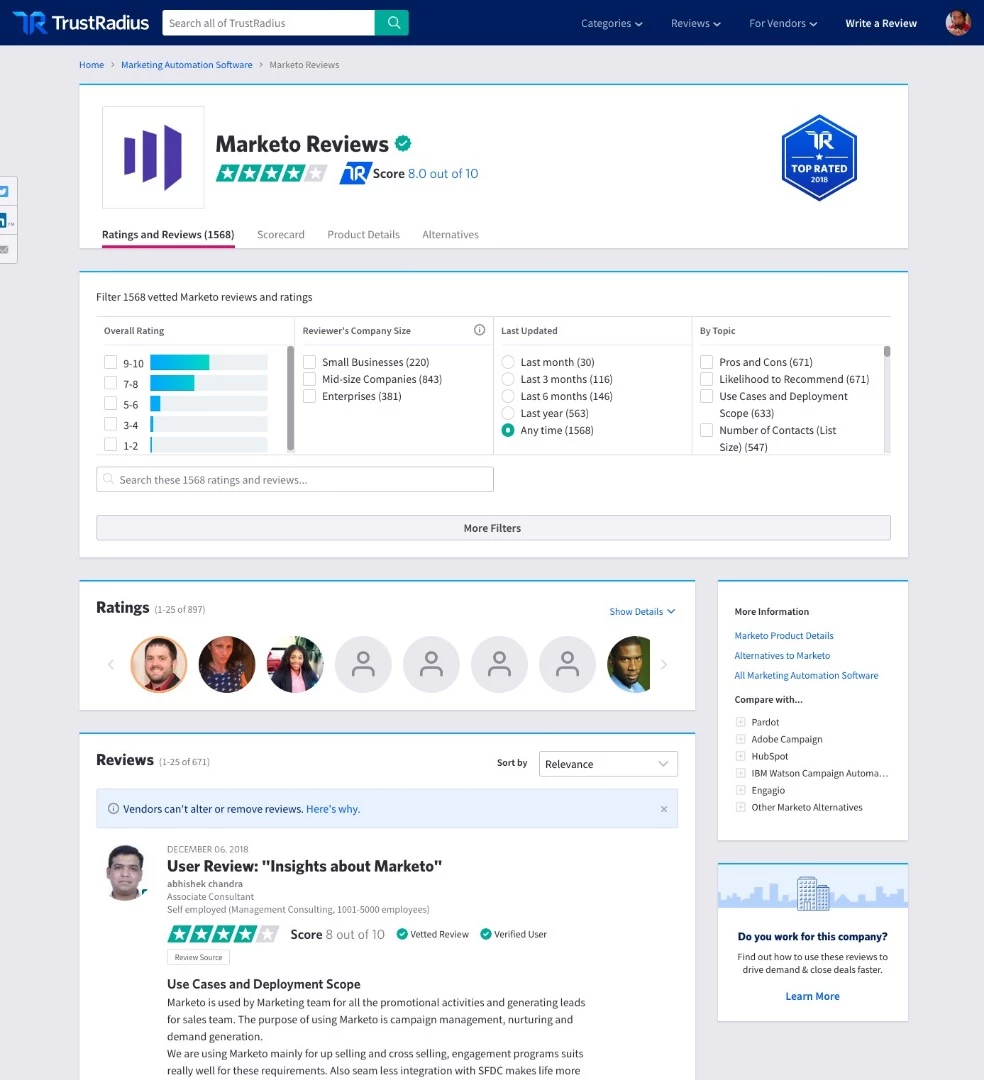Screen dimensions: 984x1080
Task: Switch to the Scorecard tab
Action: (280, 234)
